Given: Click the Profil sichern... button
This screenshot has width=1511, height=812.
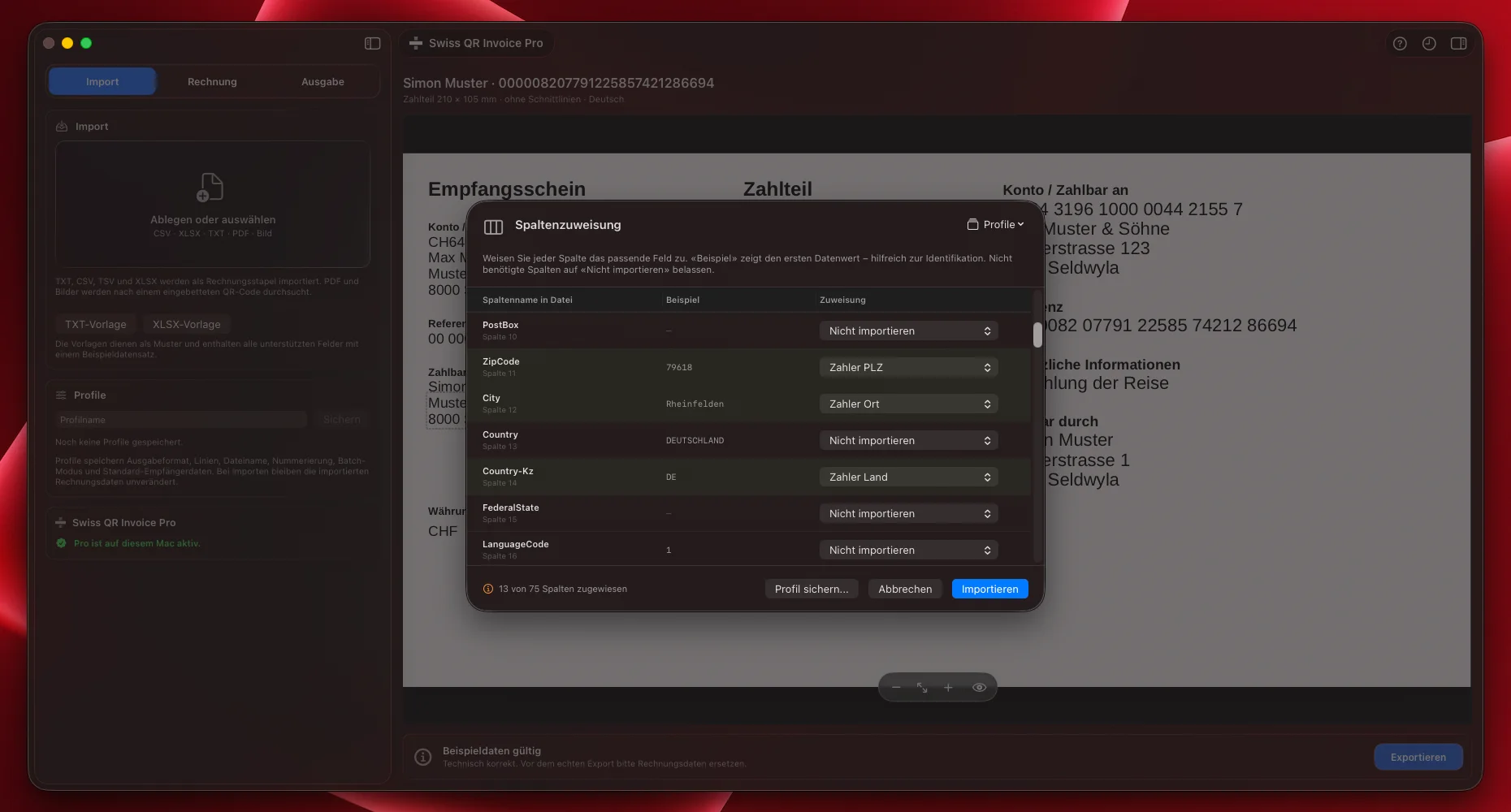Looking at the screenshot, I should tap(811, 589).
